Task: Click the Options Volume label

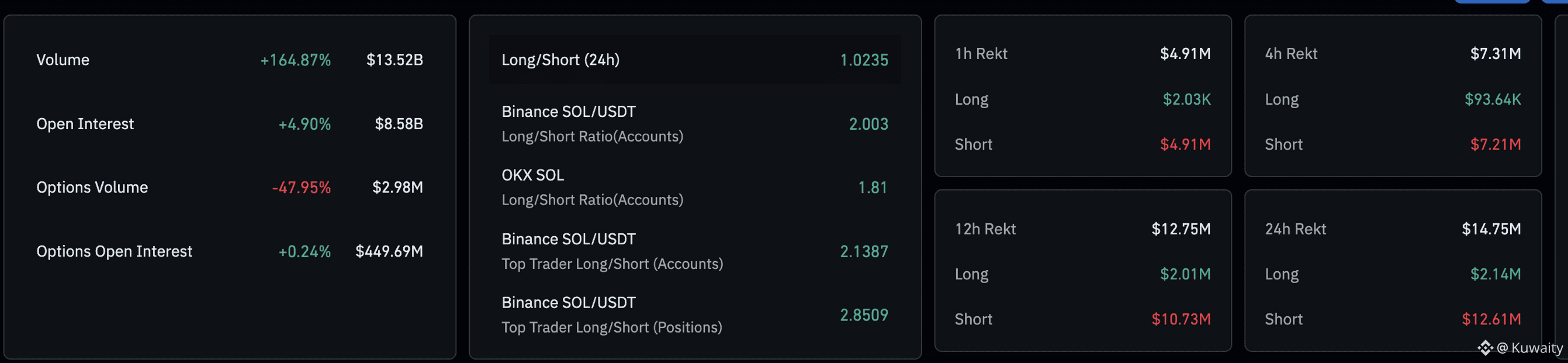Action: pos(92,187)
